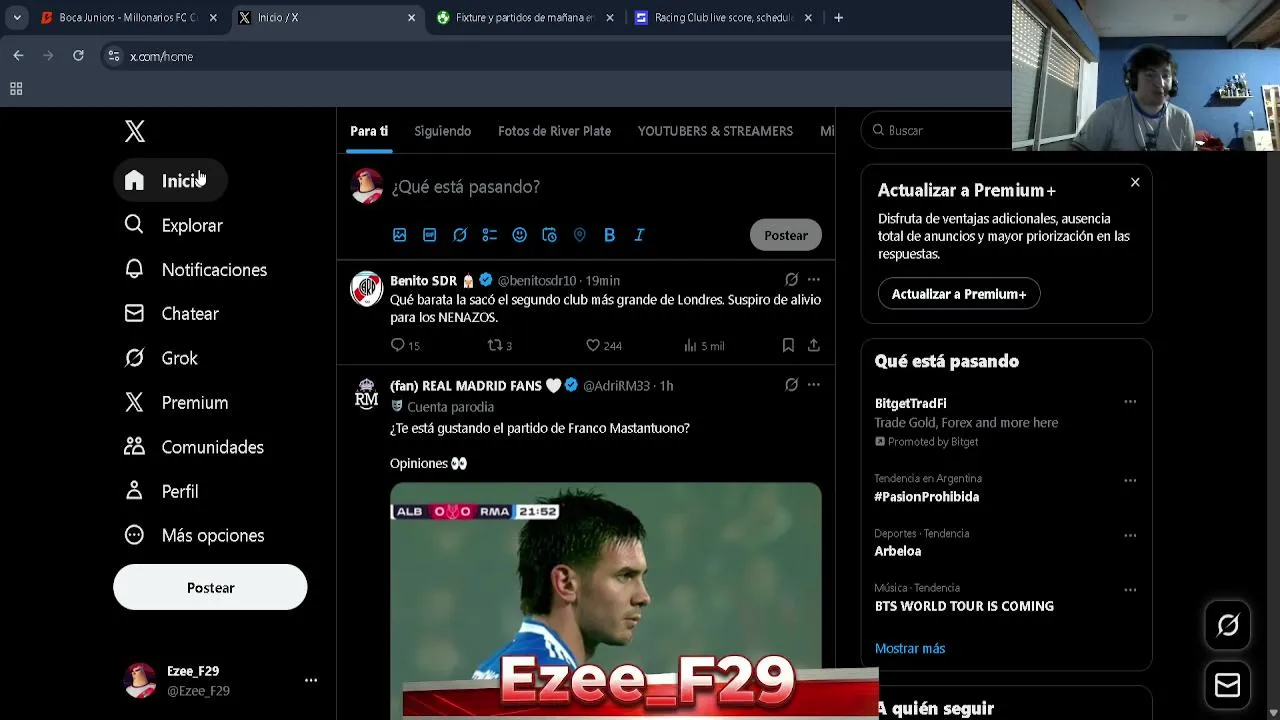The height and width of the screenshot is (720, 1280).
Task: Open the browser tab search dropdown
Action: click(x=17, y=17)
